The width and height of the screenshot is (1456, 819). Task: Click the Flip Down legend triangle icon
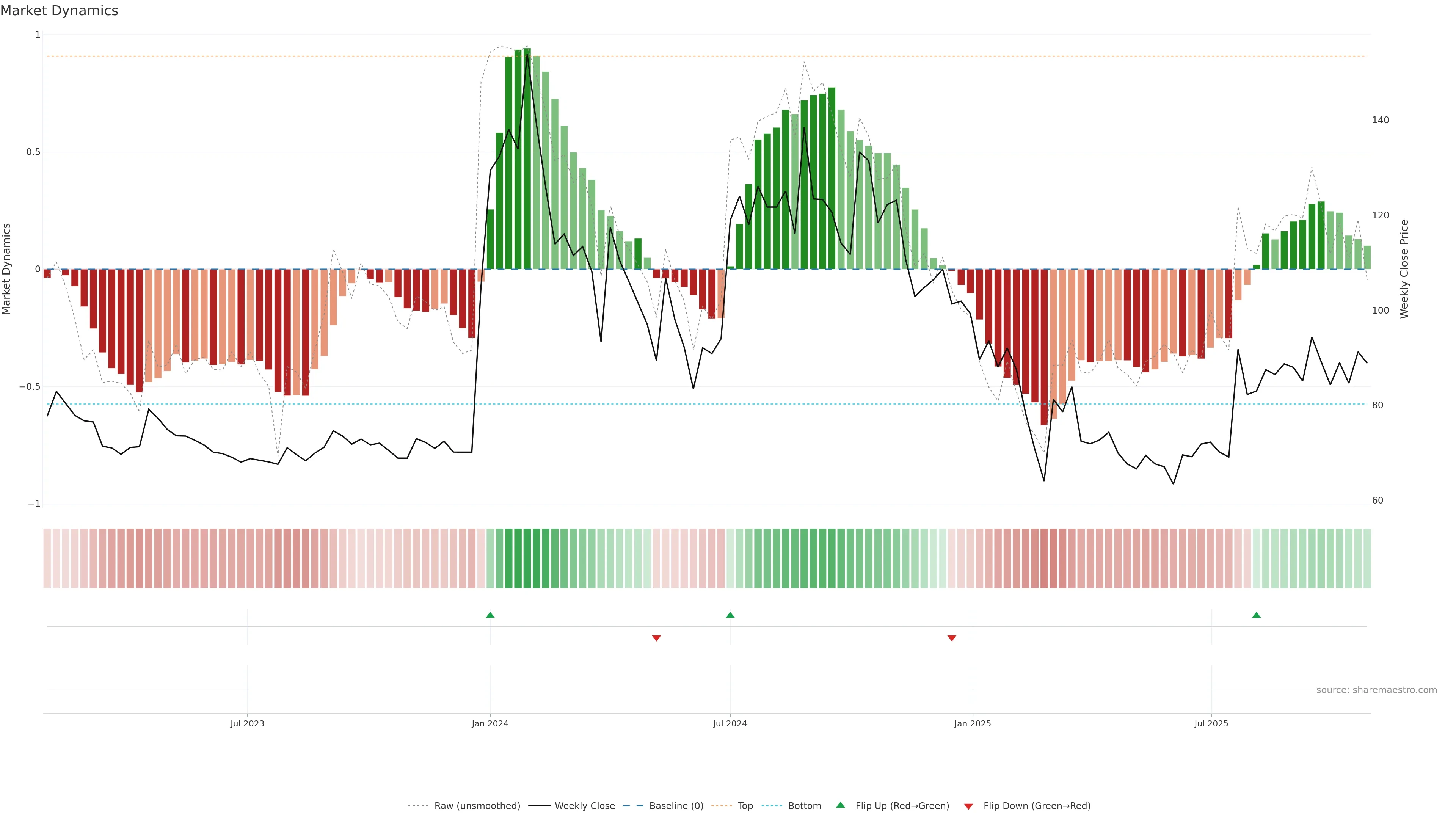click(968, 806)
